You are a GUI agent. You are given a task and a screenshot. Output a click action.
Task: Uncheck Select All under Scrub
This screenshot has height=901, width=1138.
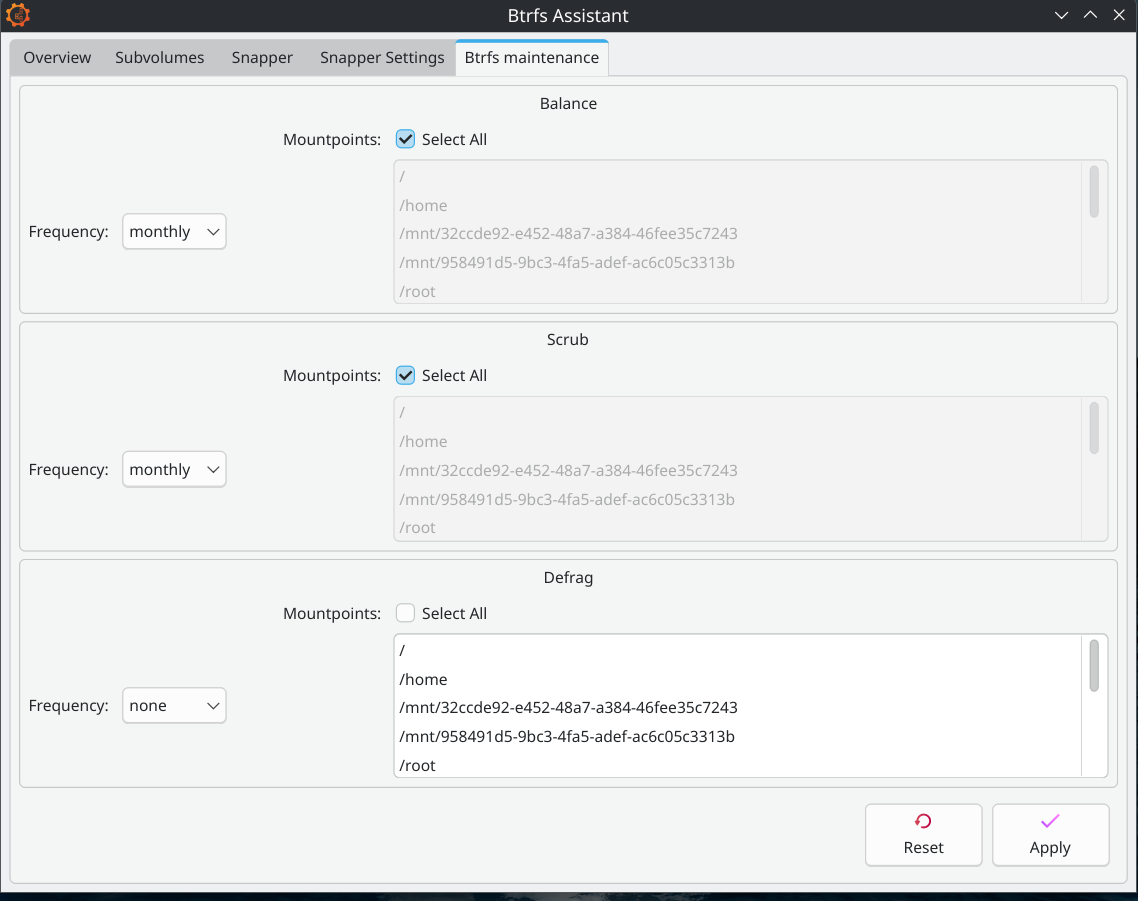pyautogui.click(x=405, y=375)
